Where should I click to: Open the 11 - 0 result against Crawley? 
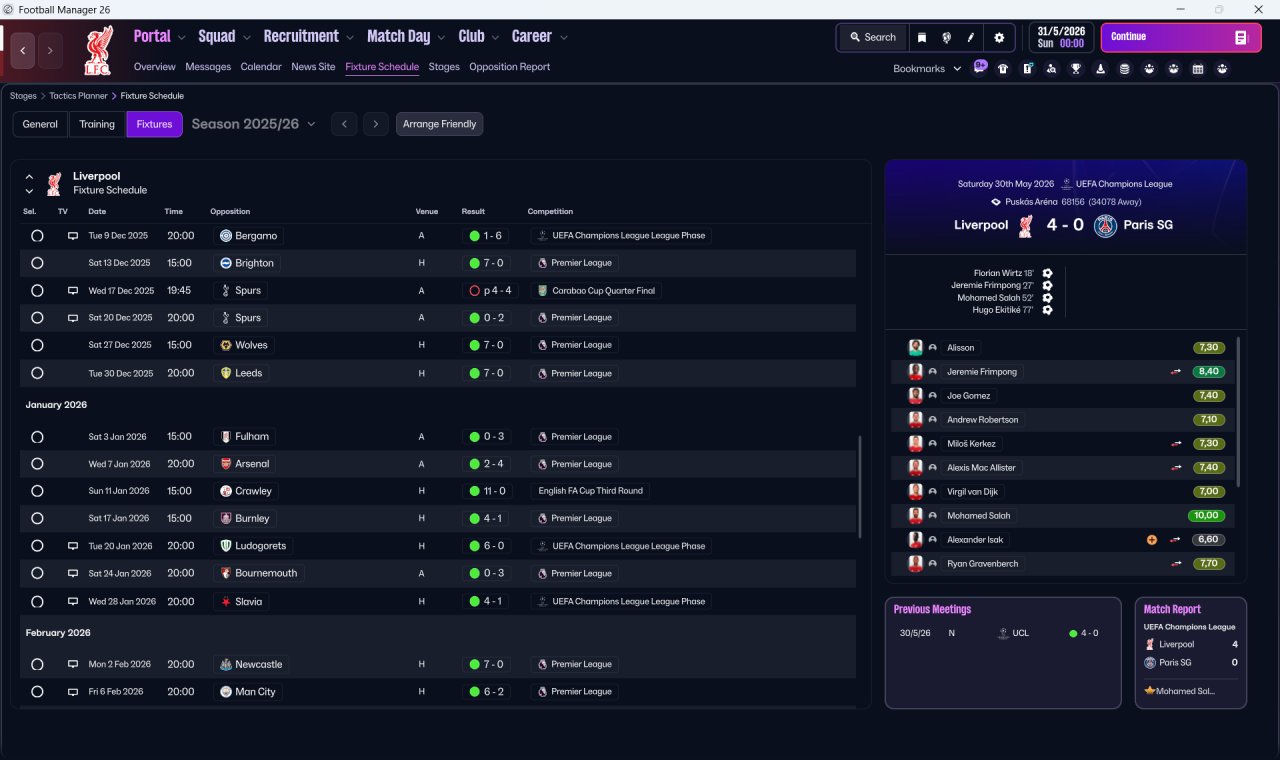tap(488, 491)
